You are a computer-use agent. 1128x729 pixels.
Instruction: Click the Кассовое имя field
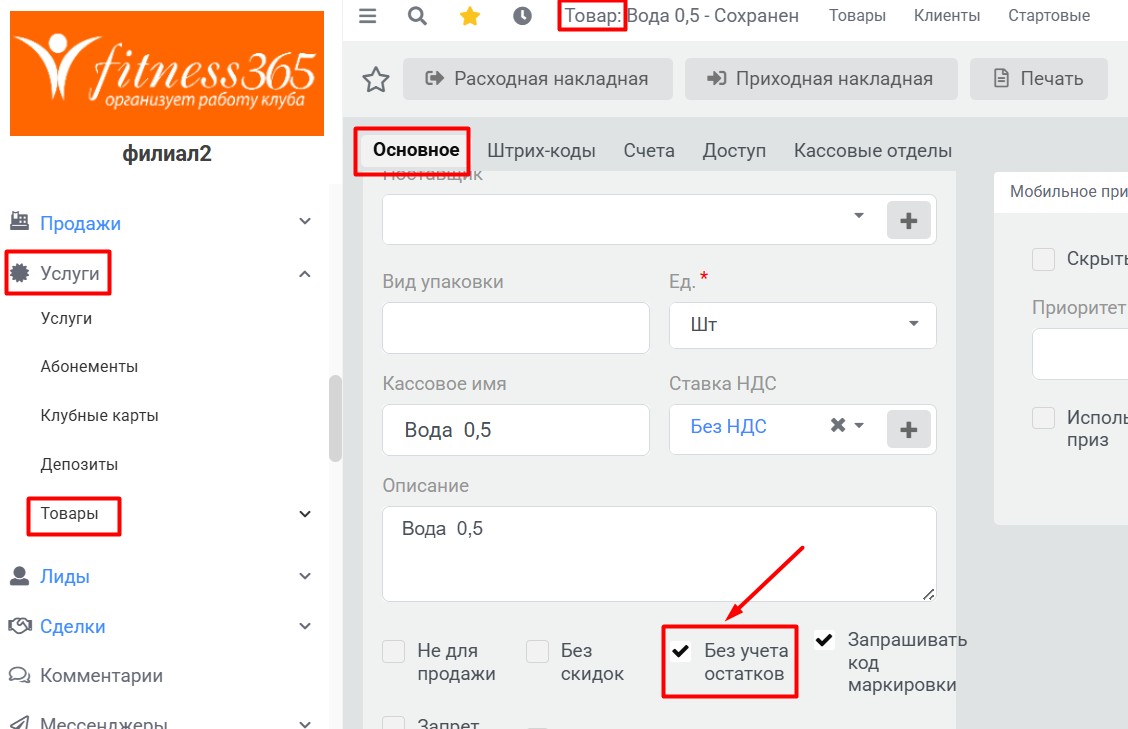point(516,430)
